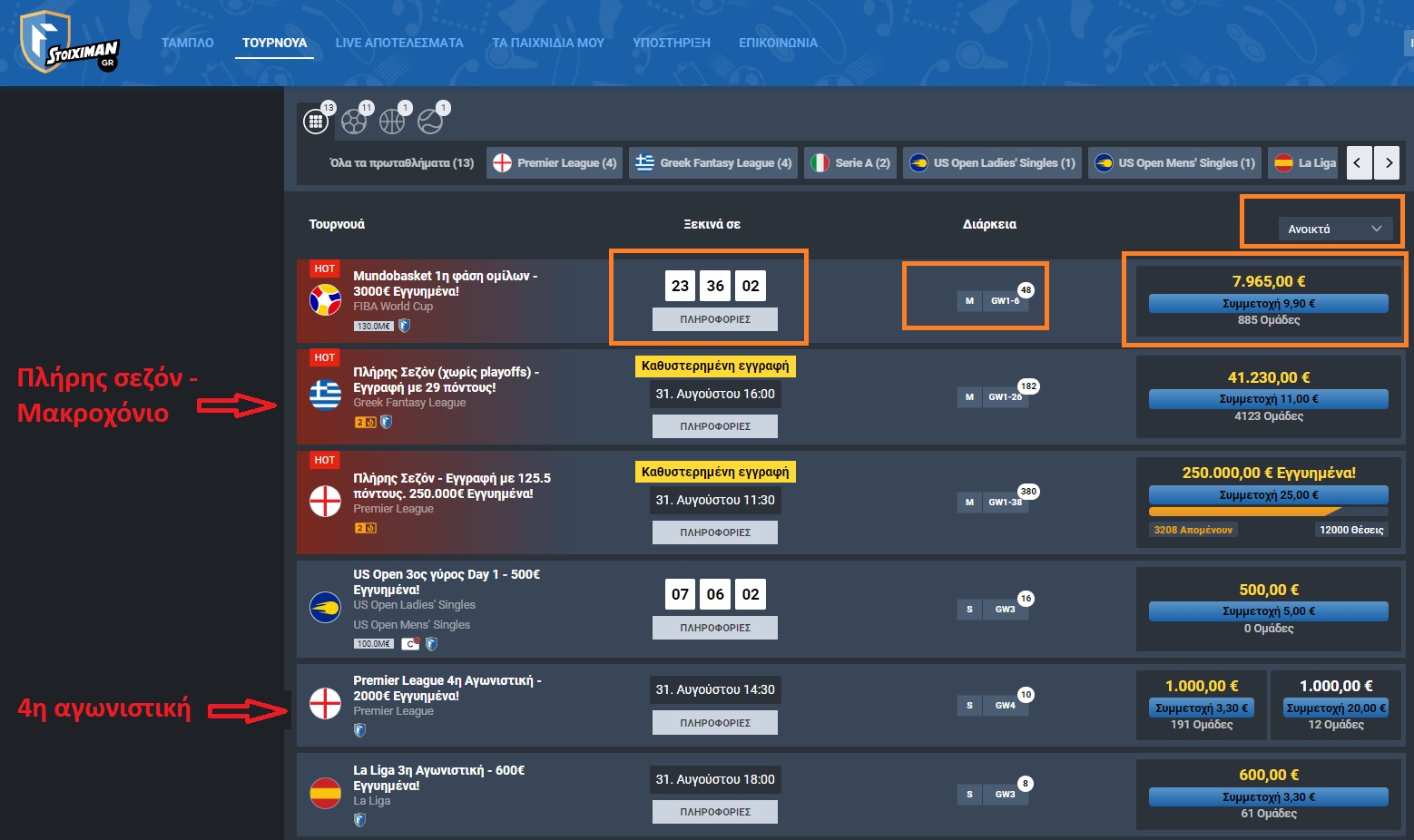
Task: Click the GW4 duration badge
Action: (x=1006, y=705)
